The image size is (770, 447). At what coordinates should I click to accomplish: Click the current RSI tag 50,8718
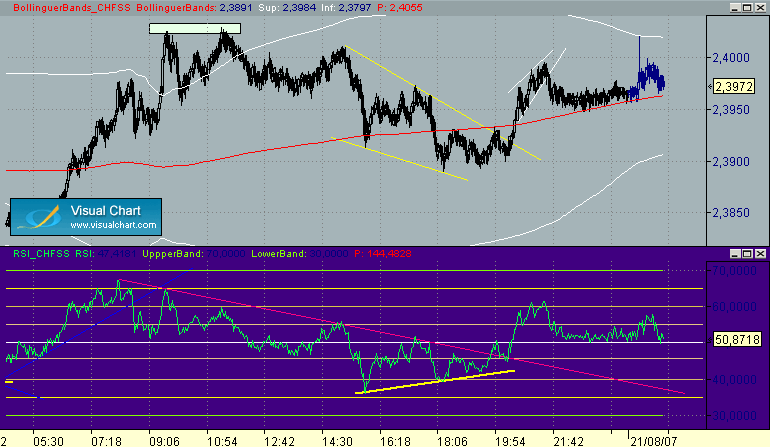click(737, 339)
